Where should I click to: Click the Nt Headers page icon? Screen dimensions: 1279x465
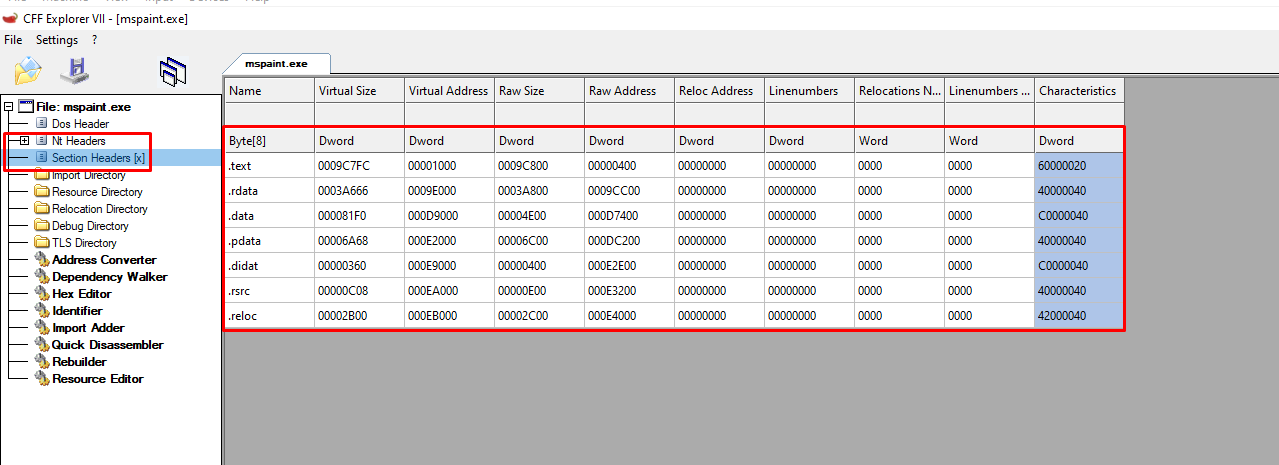click(x=42, y=140)
